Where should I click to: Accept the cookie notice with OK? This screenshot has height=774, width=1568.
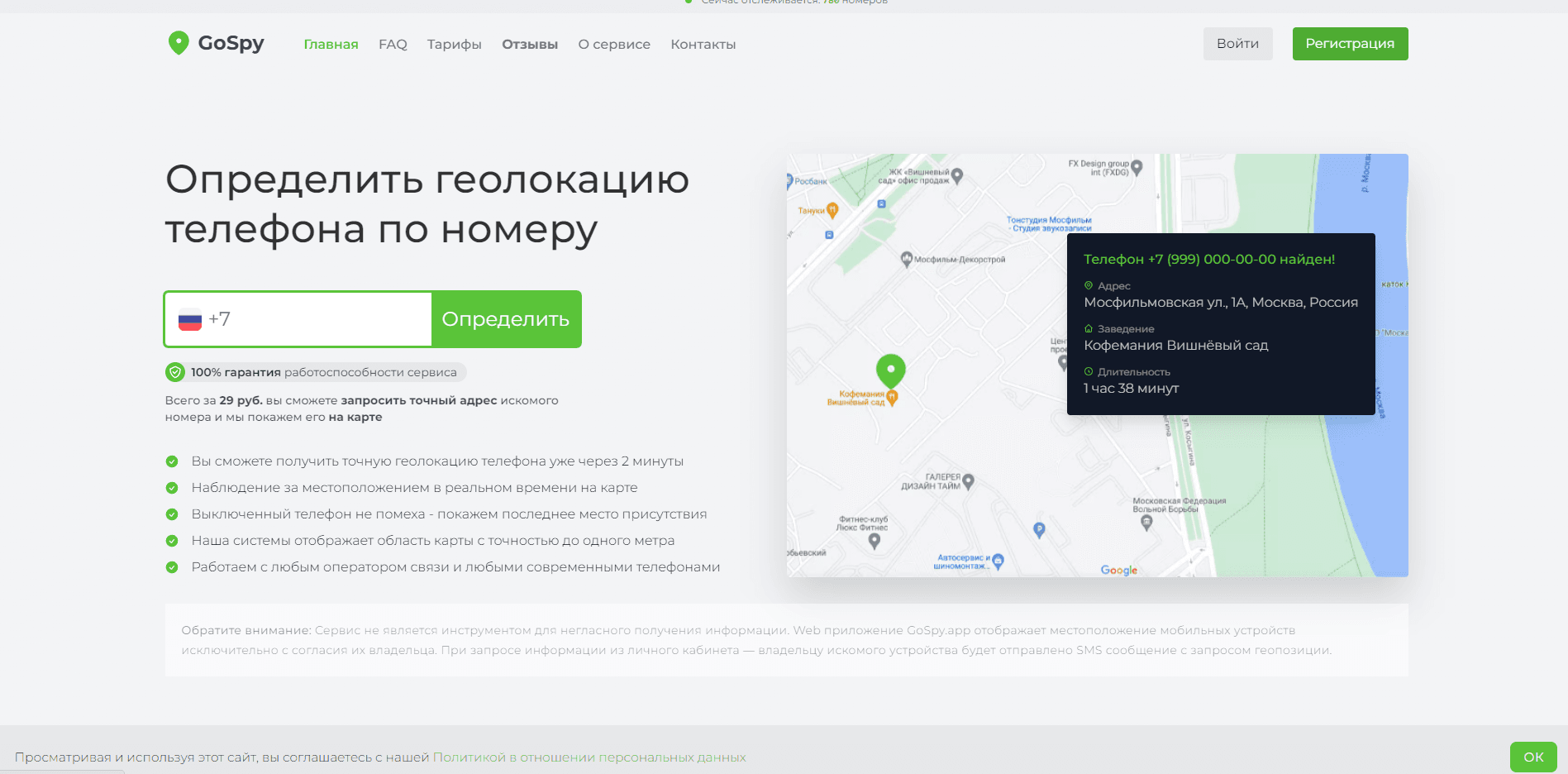(x=1532, y=757)
